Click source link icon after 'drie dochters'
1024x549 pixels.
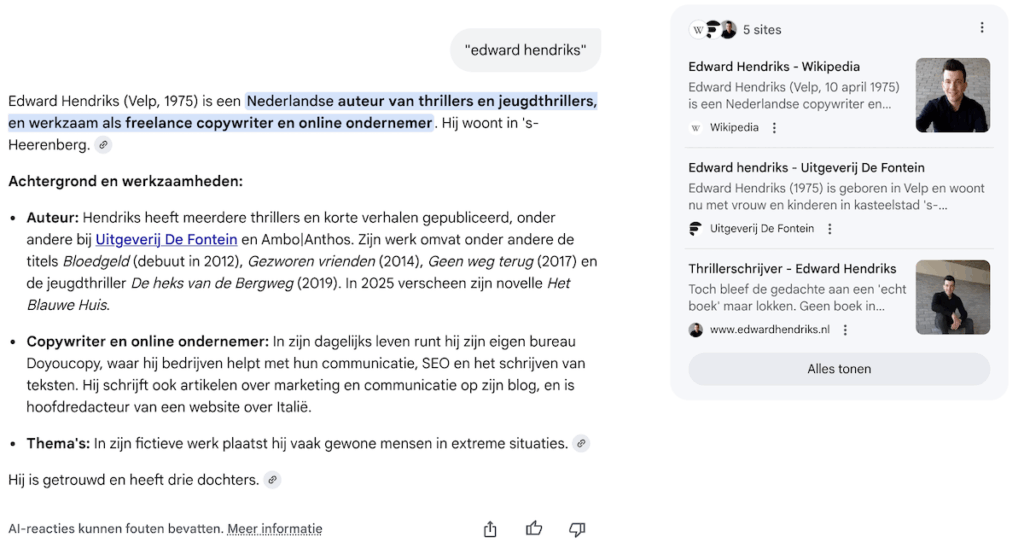[272, 480]
